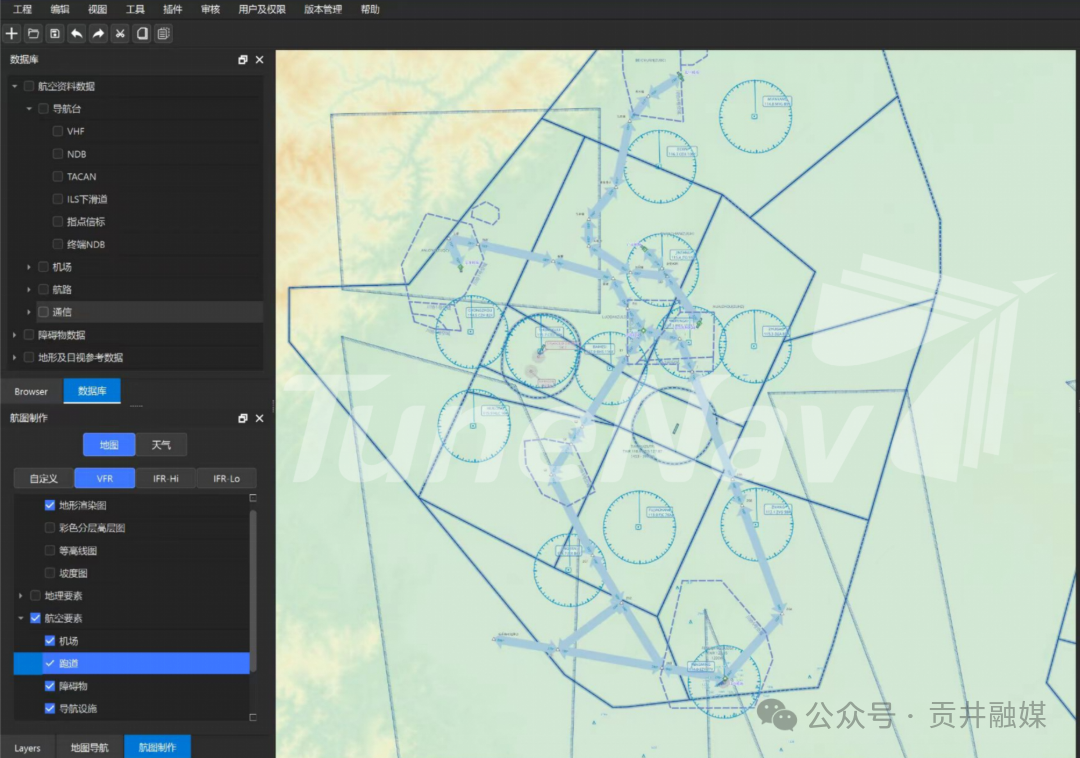This screenshot has height=758, width=1080.
Task: Enable the VHF checkbox
Action: pos(58,131)
